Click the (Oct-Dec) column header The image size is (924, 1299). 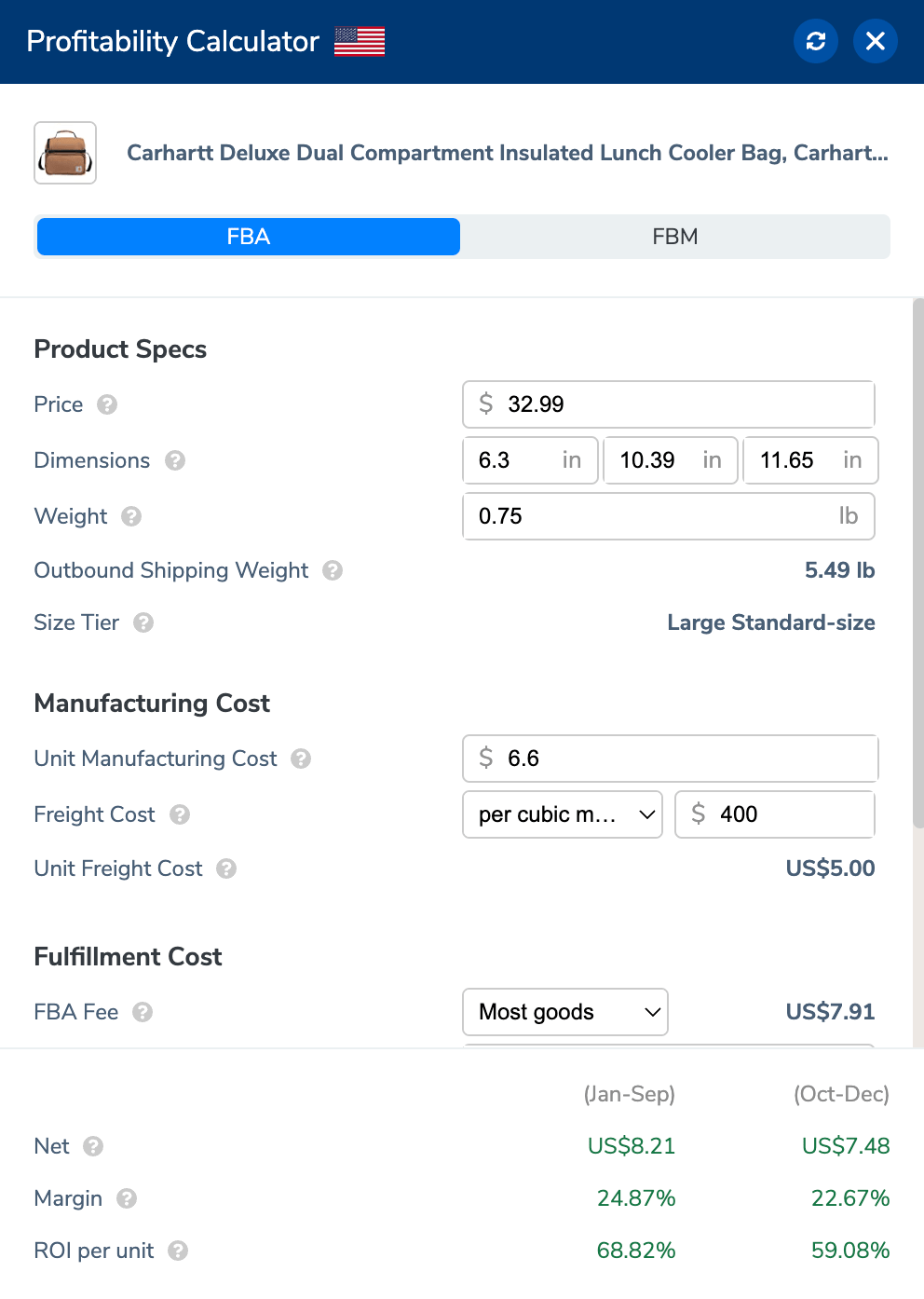pyautogui.click(x=842, y=1094)
